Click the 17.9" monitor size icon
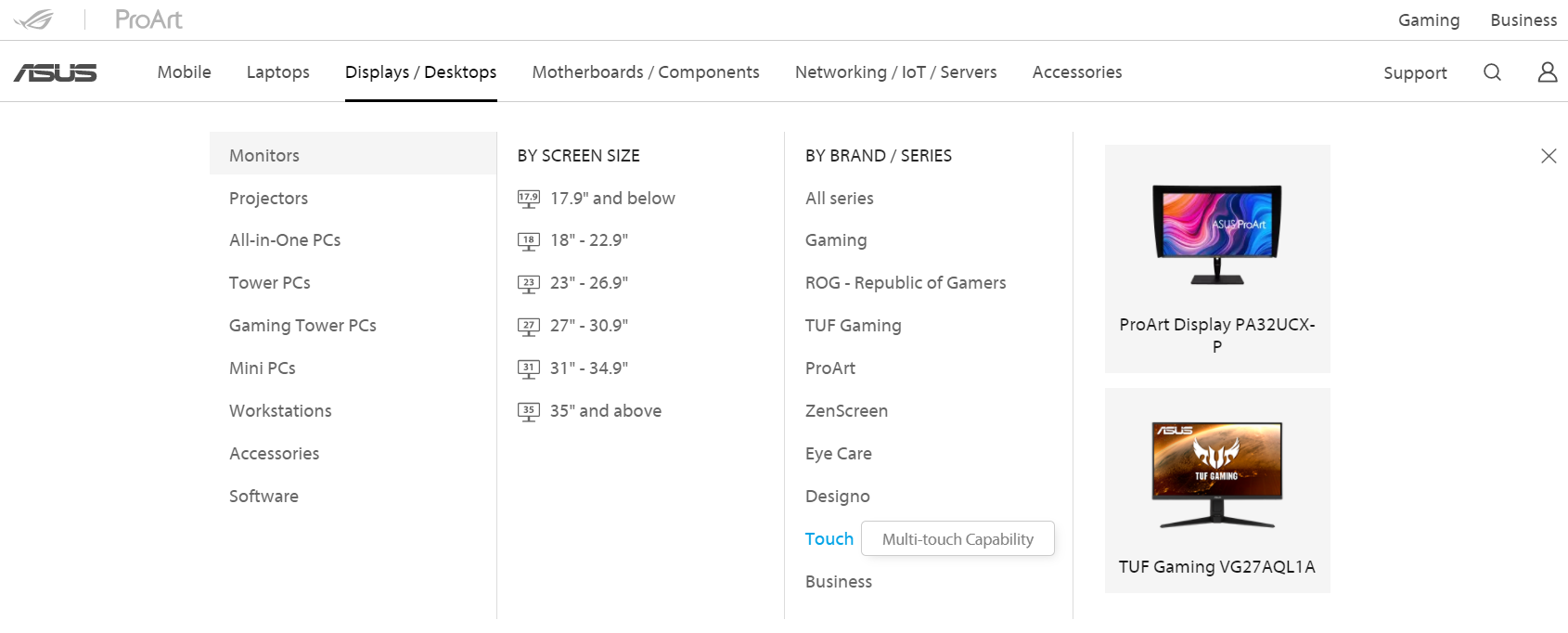 pos(529,199)
